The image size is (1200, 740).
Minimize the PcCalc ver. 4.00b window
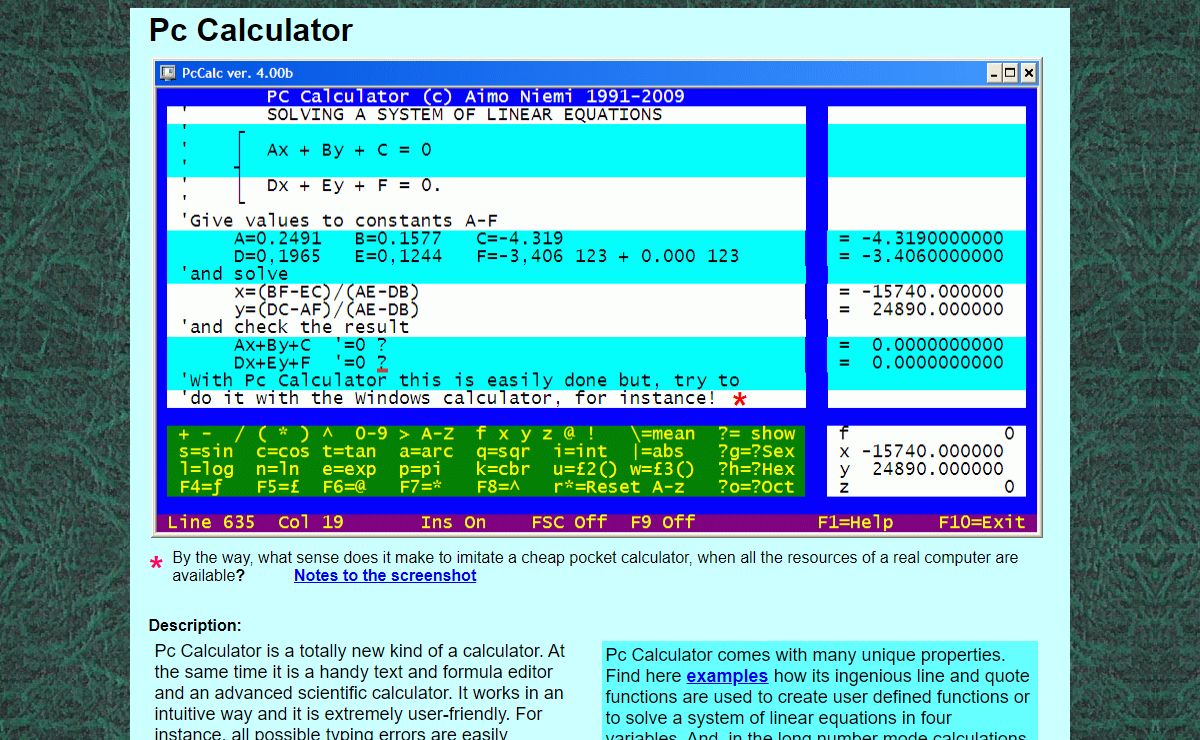coord(994,73)
